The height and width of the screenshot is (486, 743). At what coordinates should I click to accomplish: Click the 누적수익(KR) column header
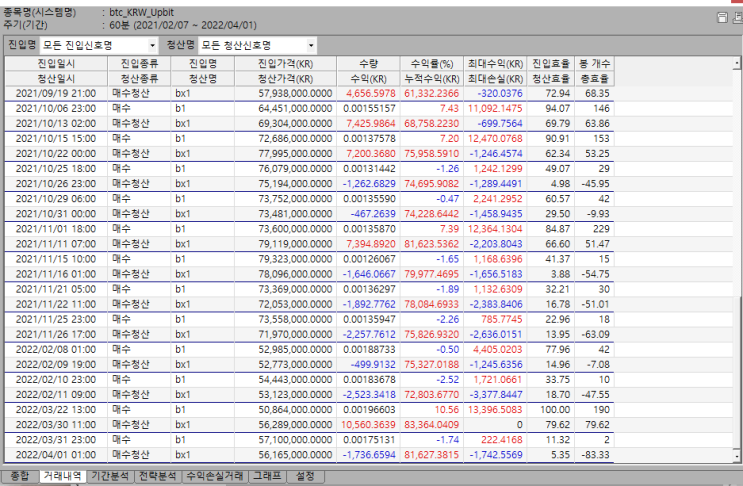point(432,79)
